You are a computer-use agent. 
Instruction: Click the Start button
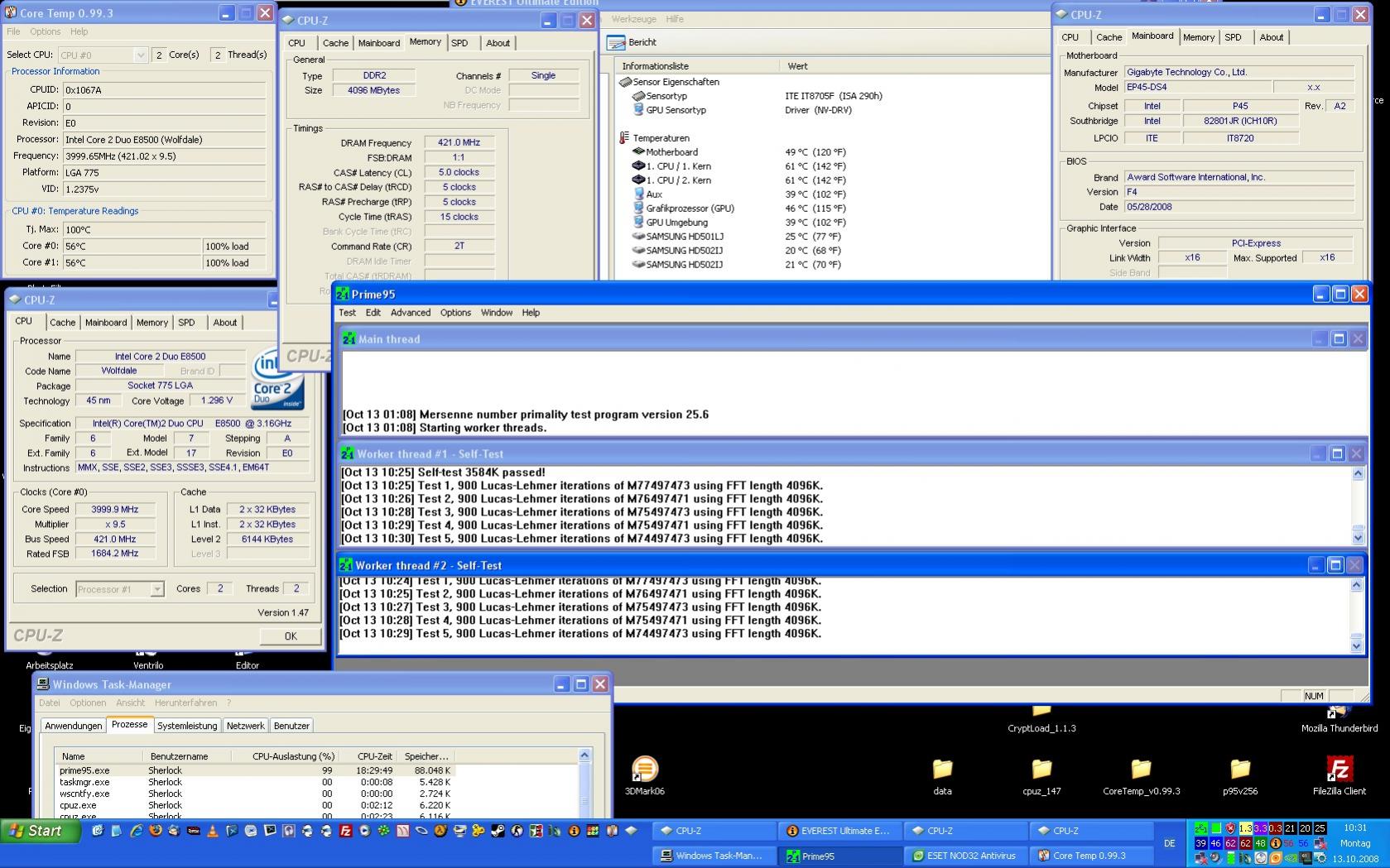[40, 831]
